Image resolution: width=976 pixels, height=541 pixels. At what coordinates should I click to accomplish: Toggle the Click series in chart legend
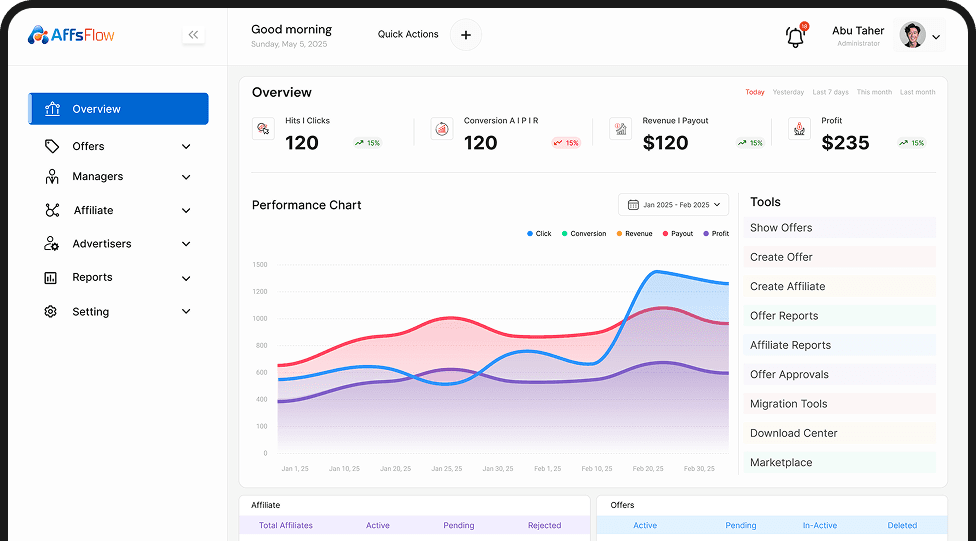point(538,234)
